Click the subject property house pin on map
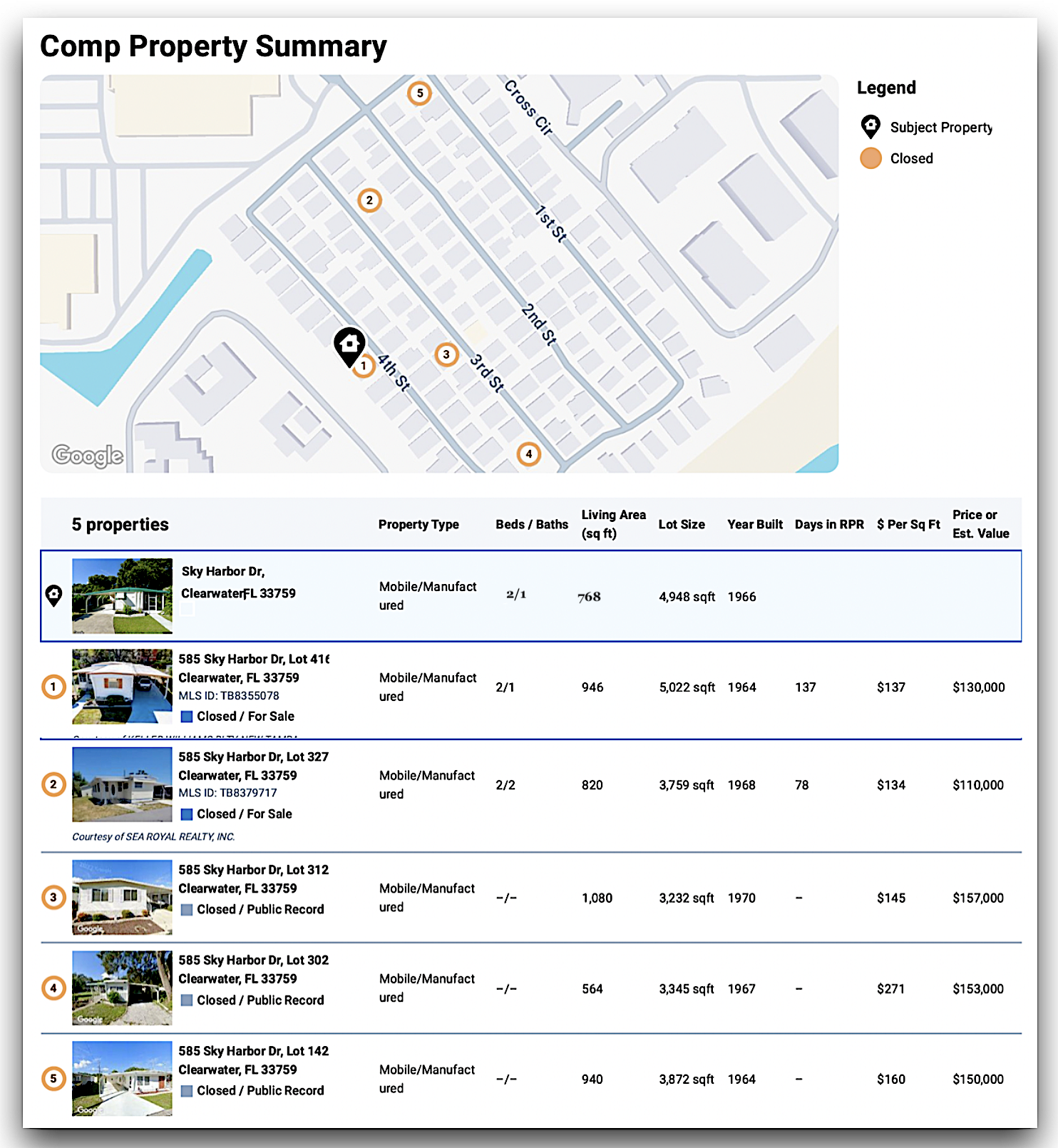 click(349, 346)
